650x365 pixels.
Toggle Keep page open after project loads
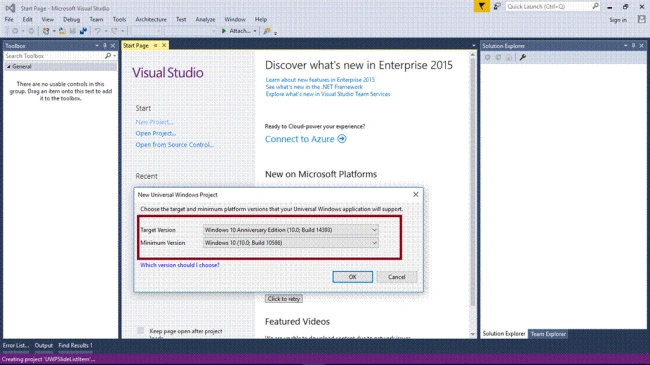click(141, 331)
